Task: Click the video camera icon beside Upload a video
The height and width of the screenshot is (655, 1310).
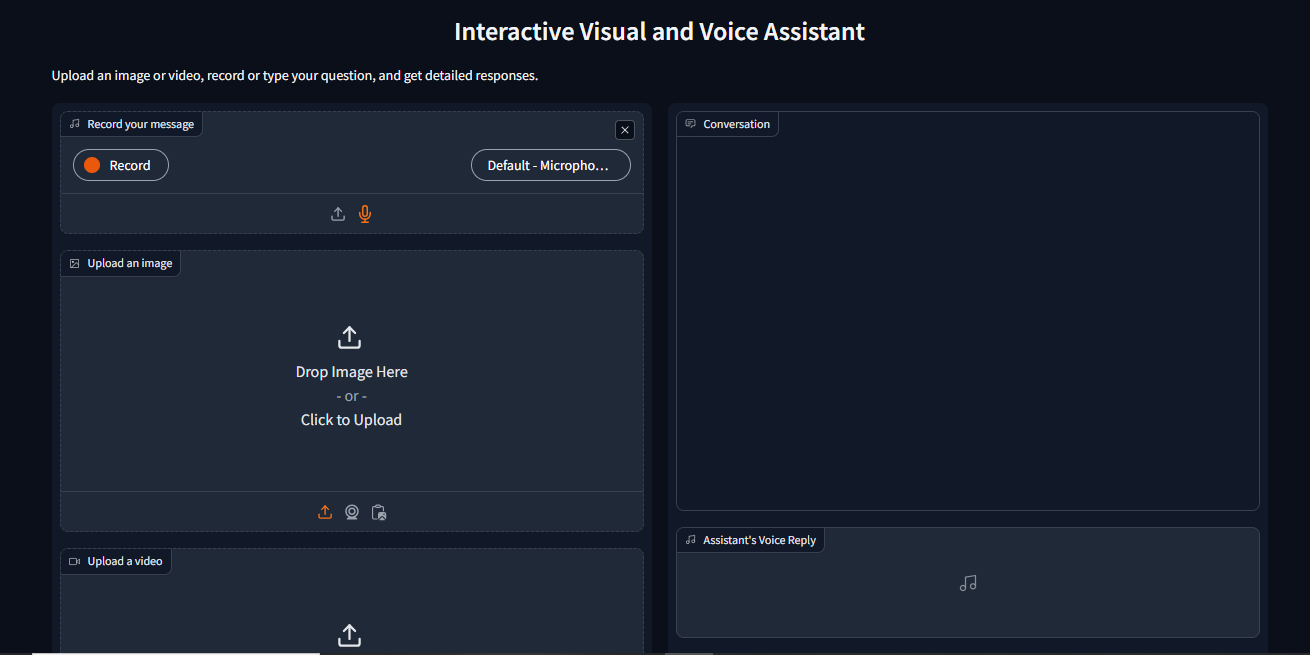Action: [x=73, y=561]
